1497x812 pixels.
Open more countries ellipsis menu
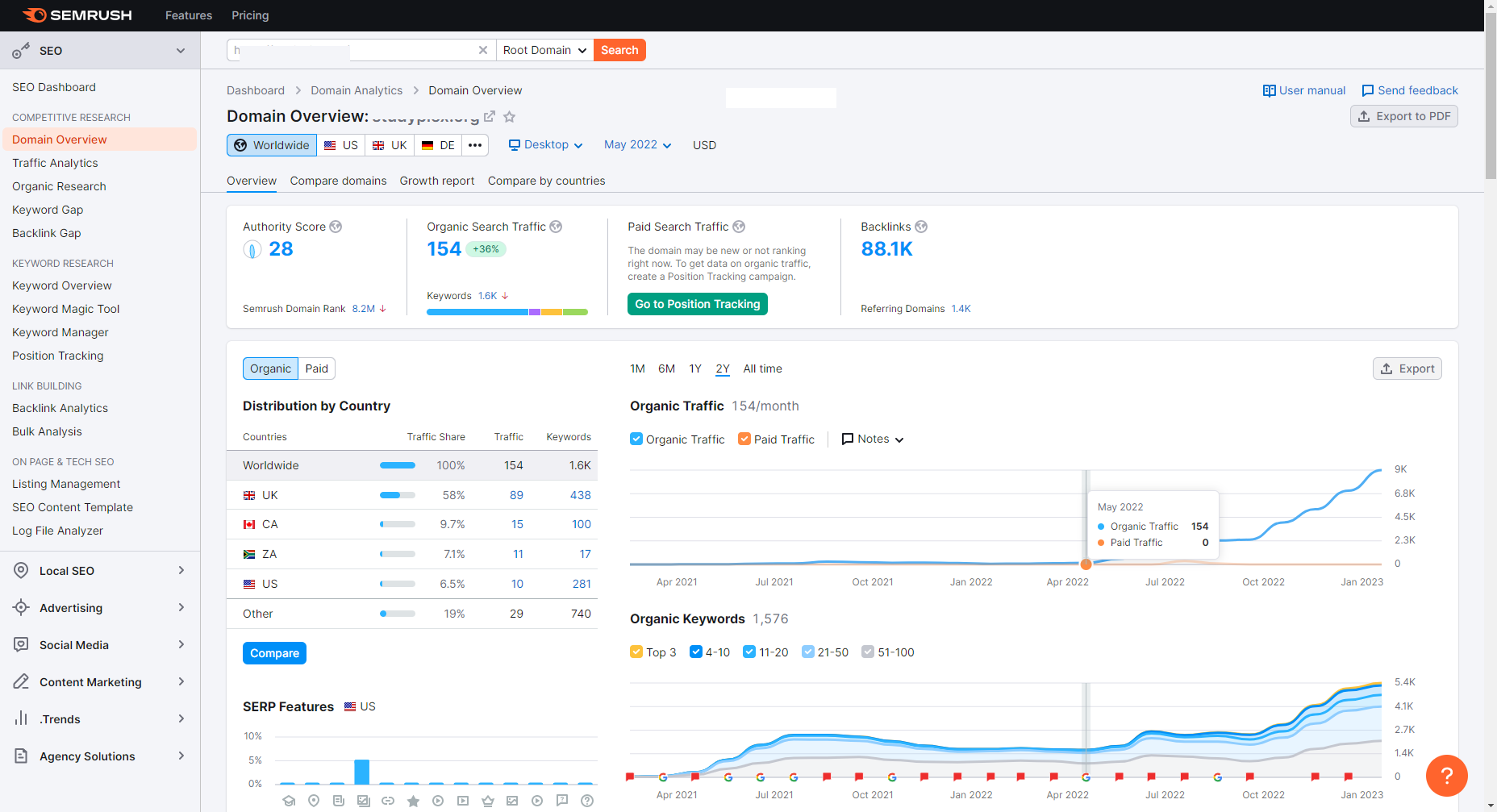pyautogui.click(x=475, y=145)
